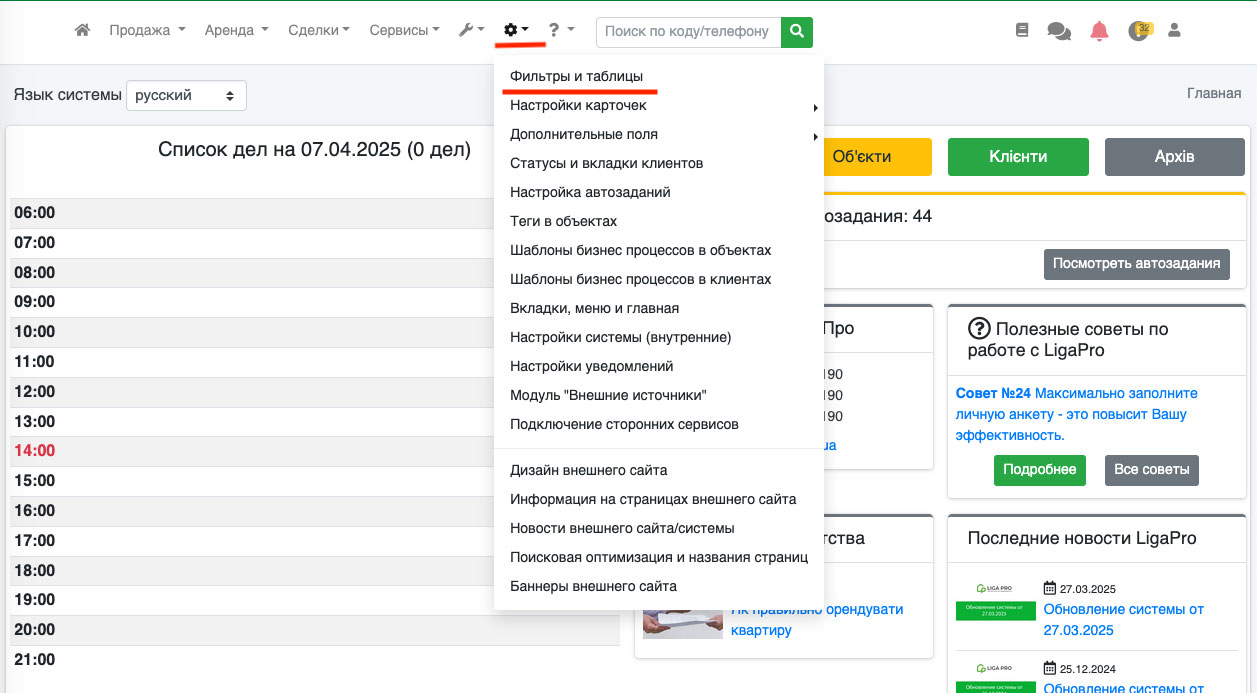
Task: Click the red notification bell
Action: coord(1099,31)
